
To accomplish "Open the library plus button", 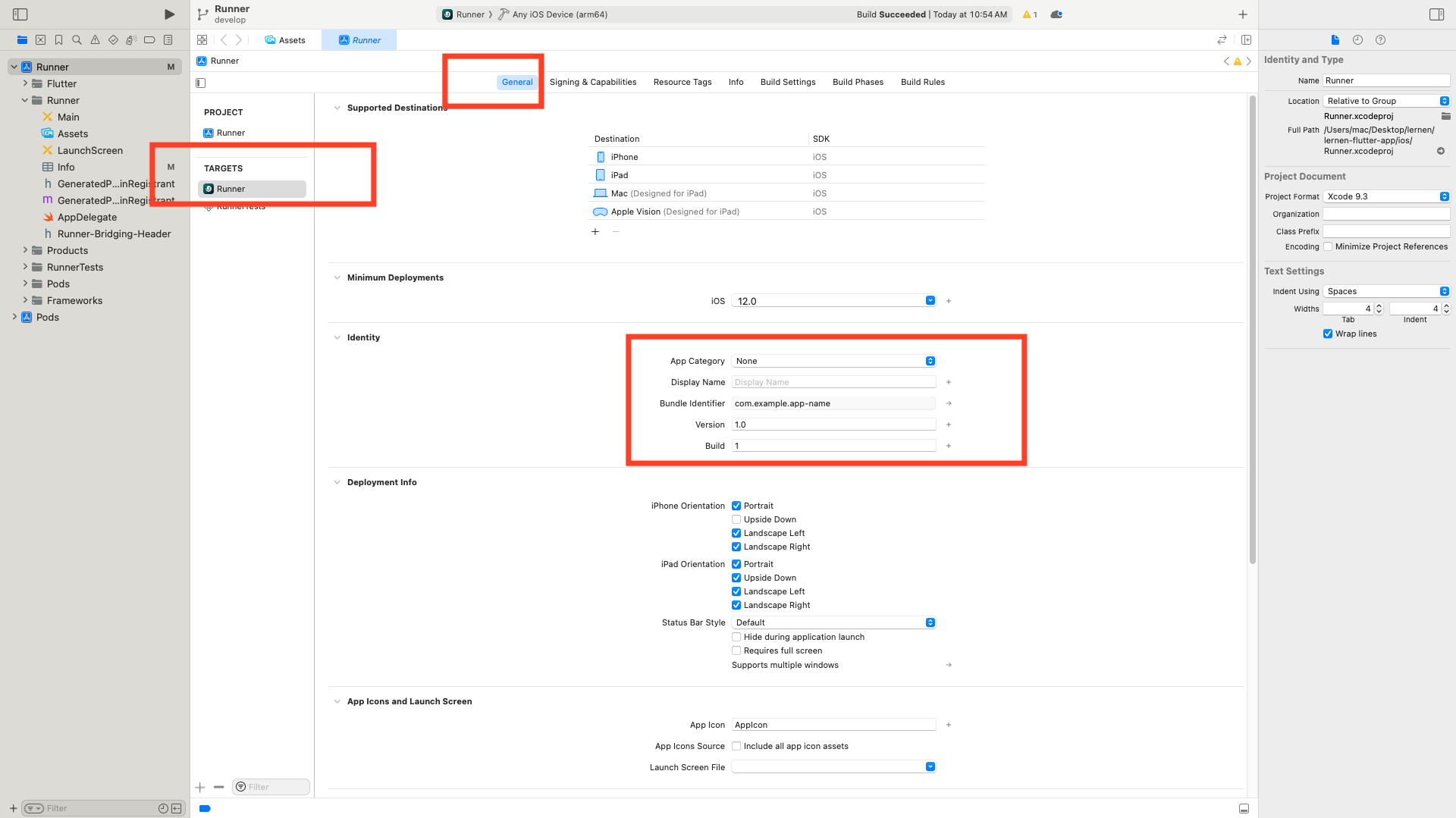I will 1243,14.
